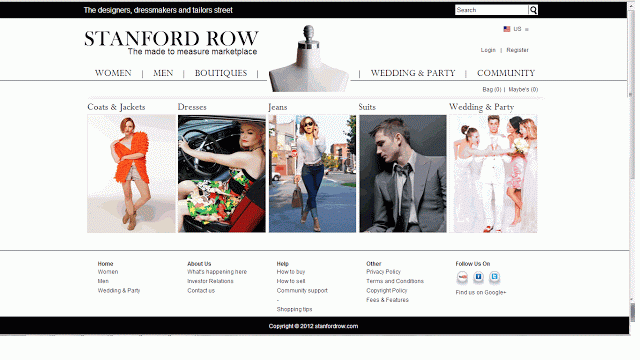
Task: Click the Login link
Action: pos(488,50)
